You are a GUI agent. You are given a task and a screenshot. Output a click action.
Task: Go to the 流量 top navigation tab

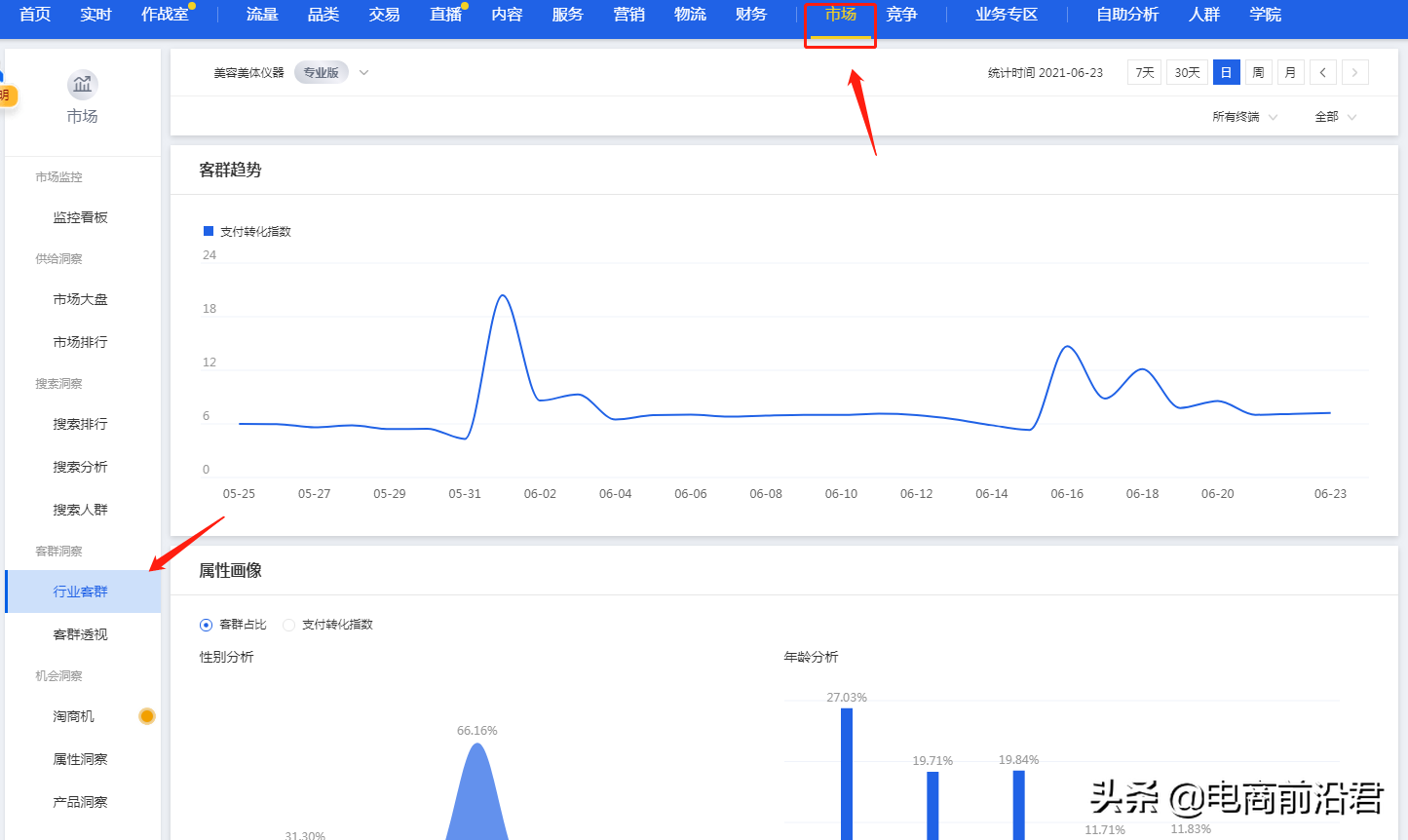262,15
